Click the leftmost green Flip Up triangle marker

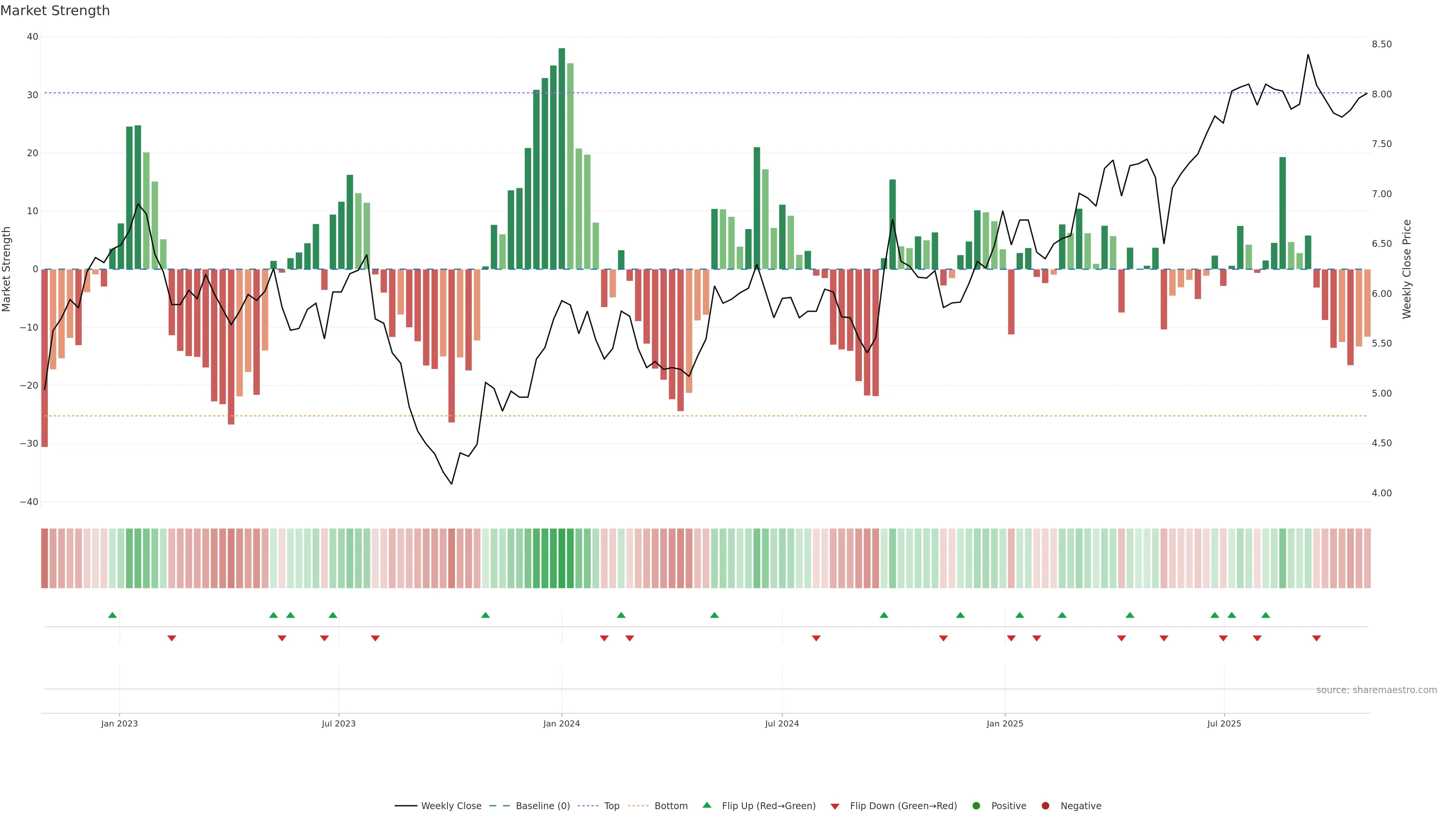click(x=113, y=615)
